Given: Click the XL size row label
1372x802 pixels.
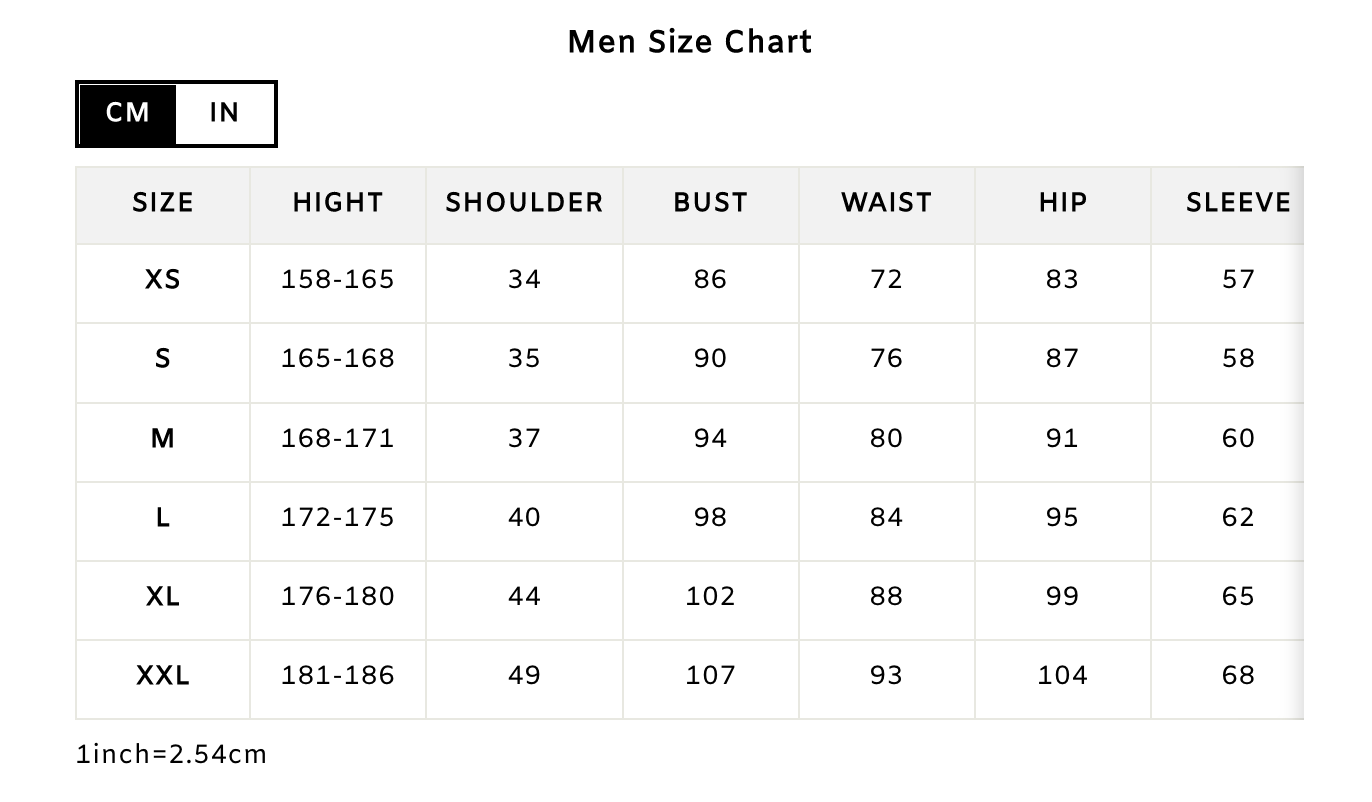Looking at the screenshot, I should click(163, 597).
